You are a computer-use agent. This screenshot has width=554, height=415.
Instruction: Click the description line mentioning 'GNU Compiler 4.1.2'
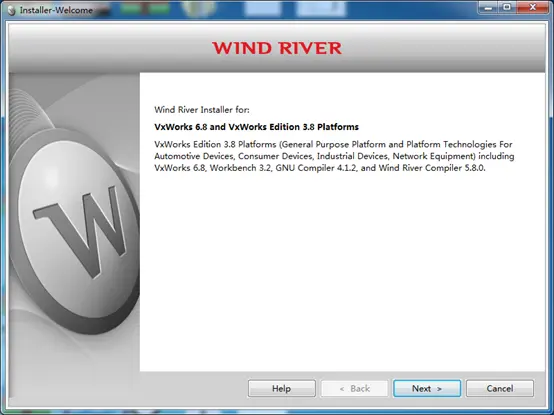(x=320, y=168)
